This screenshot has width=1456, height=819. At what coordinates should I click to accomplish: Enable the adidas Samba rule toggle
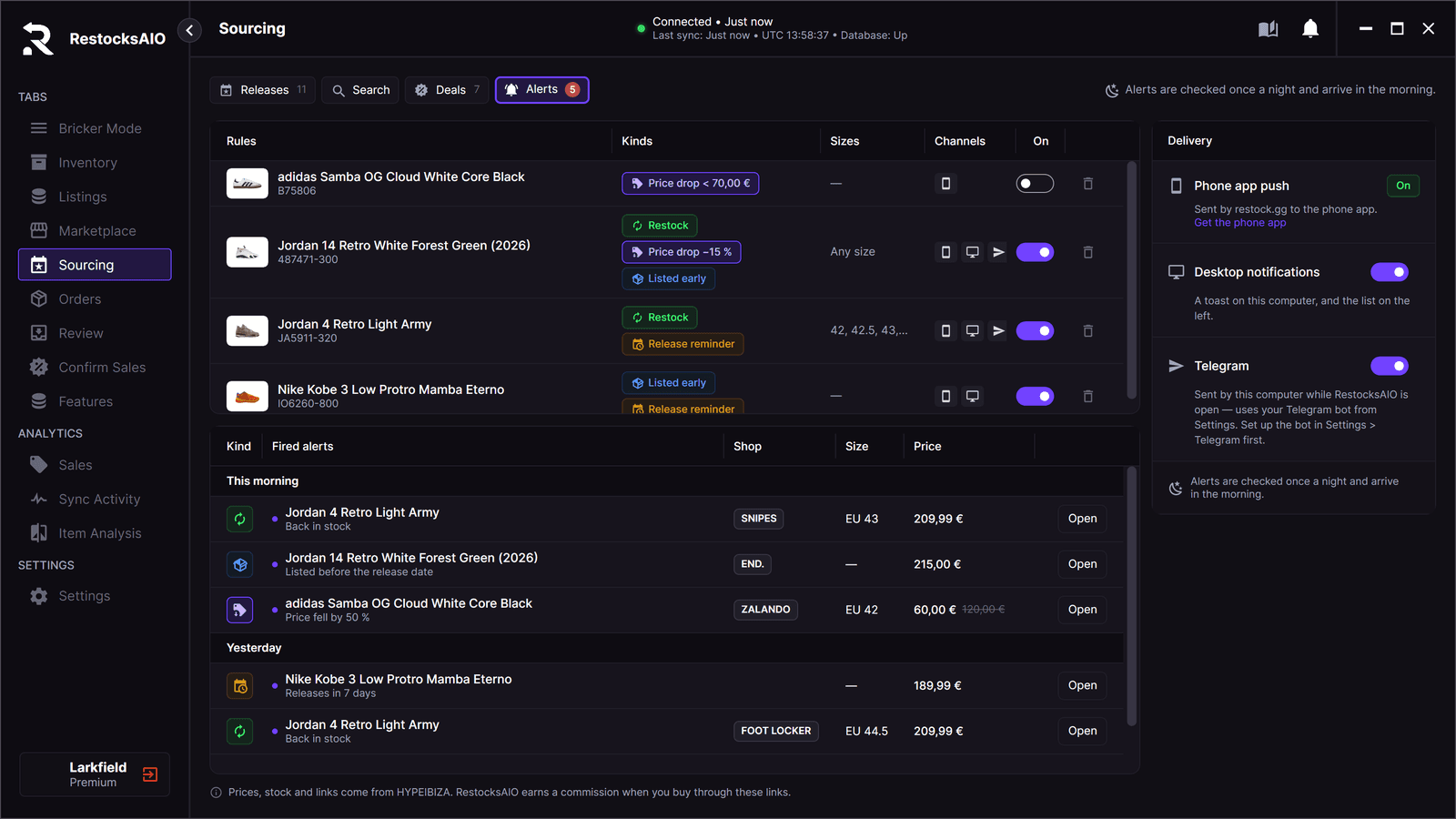coord(1035,184)
